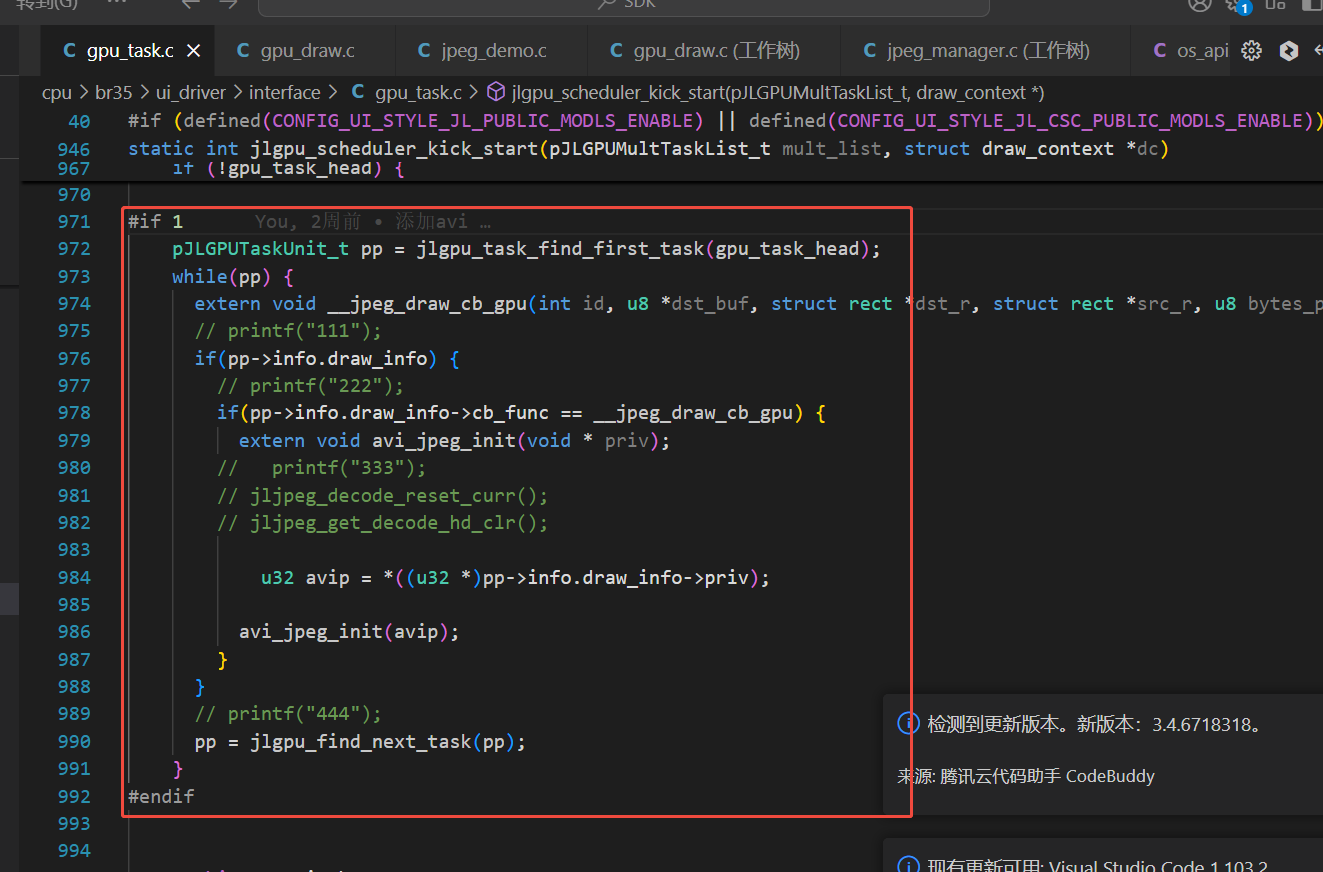
Task: Click __jpeg_draw_cb_gpu in the line 974 extern declaration
Action: click(425, 304)
